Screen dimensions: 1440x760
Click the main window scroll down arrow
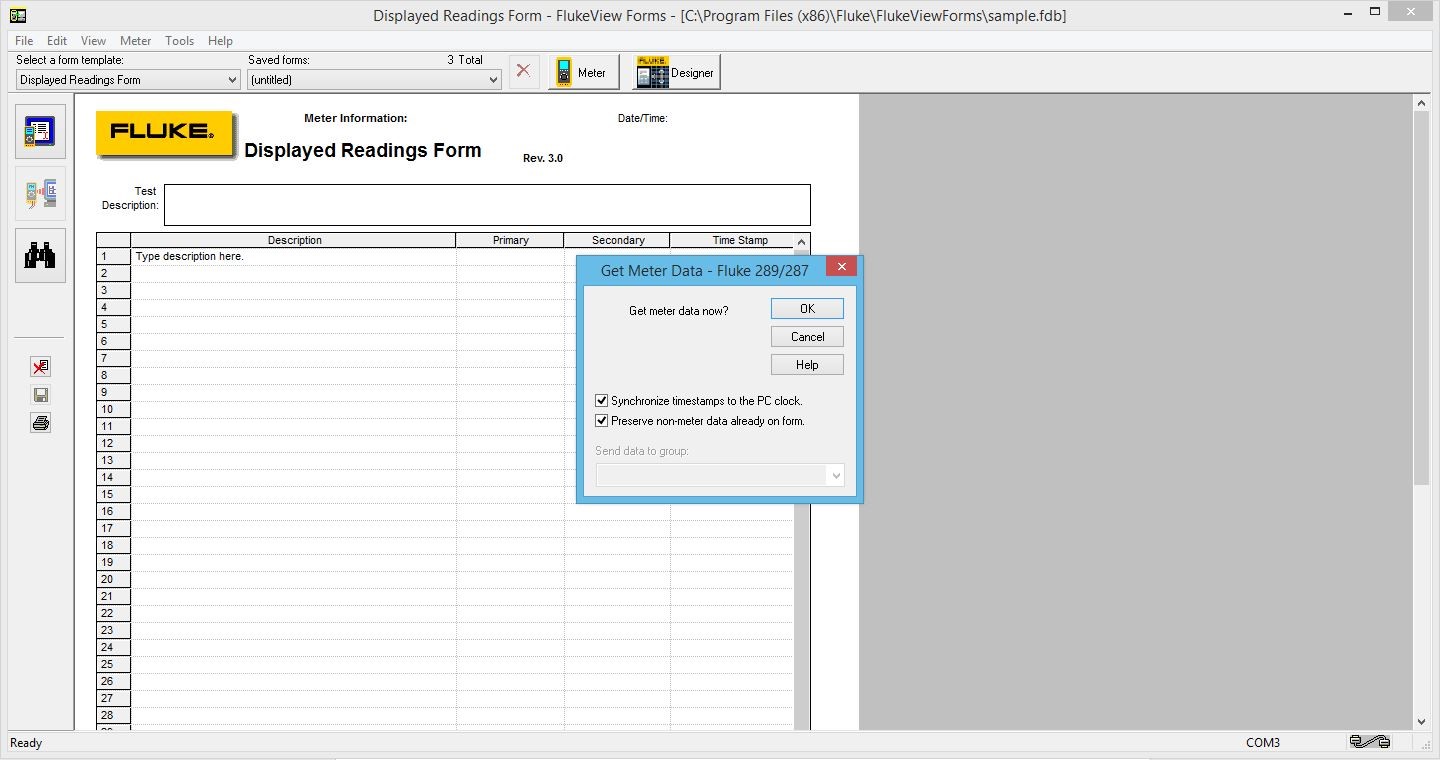(1422, 721)
